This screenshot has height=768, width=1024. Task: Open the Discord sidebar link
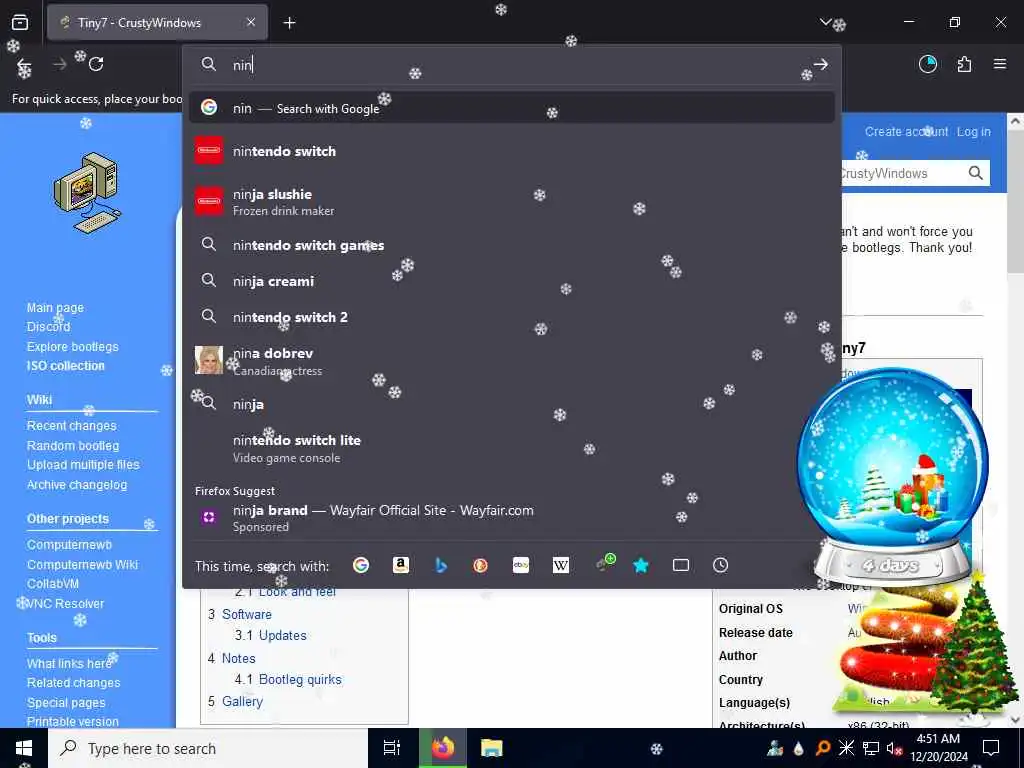click(x=48, y=327)
